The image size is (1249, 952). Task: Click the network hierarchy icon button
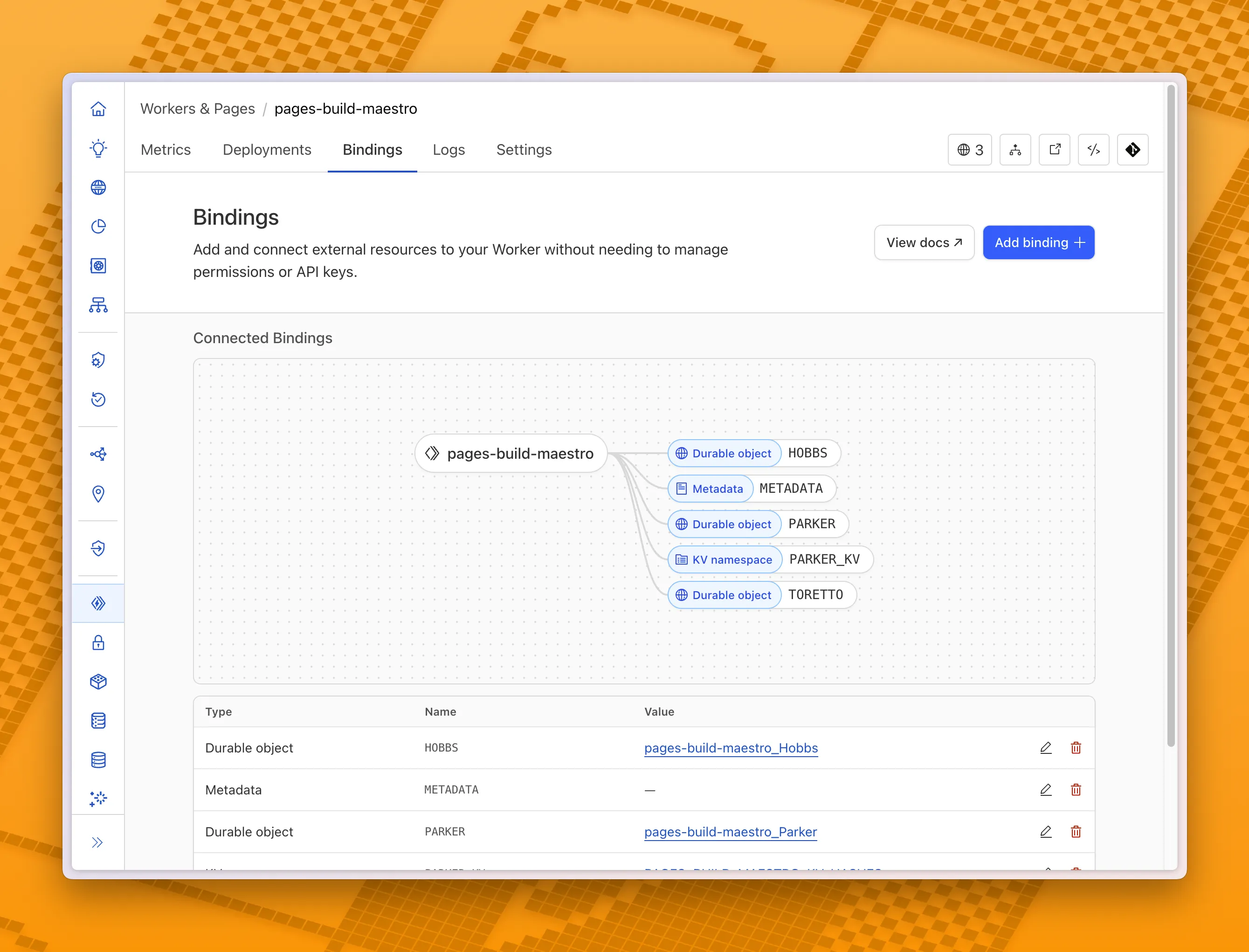pos(1015,150)
